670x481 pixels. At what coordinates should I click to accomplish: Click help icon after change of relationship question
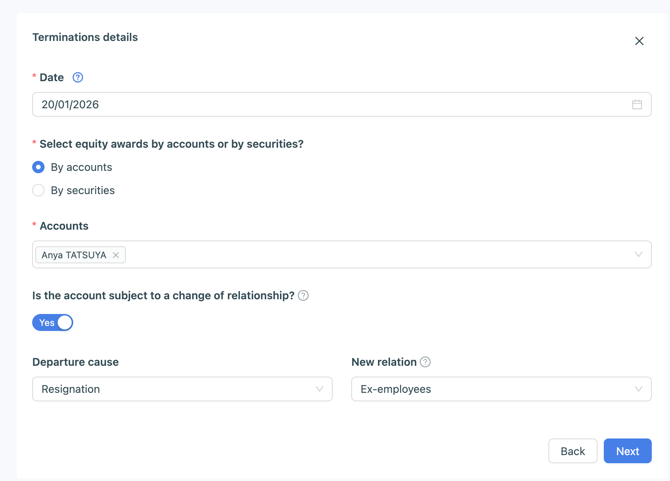pyautogui.click(x=303, y=296)
